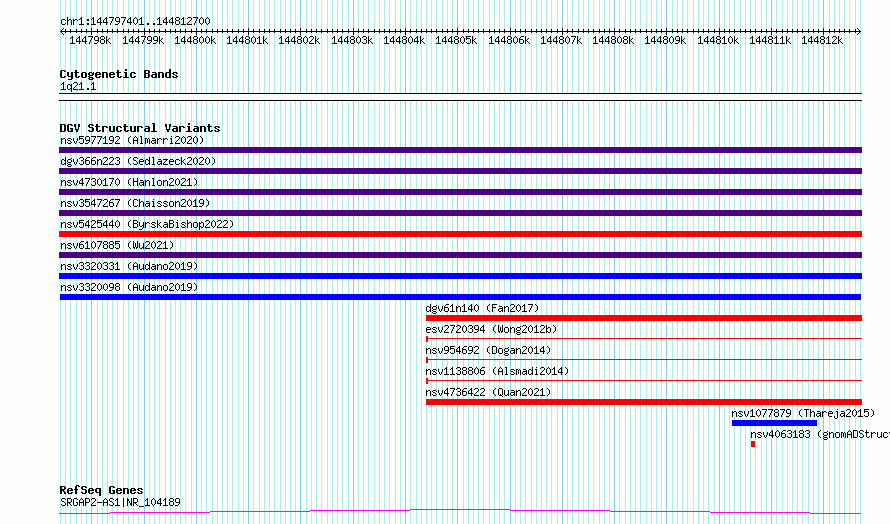
Task: Select the blue bar under nsv3320098
Action: point(460,297)
